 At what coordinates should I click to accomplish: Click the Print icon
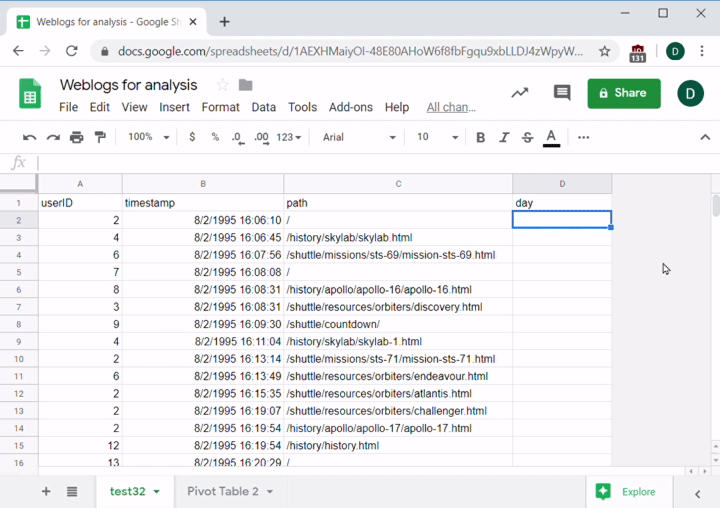(77, 137)
